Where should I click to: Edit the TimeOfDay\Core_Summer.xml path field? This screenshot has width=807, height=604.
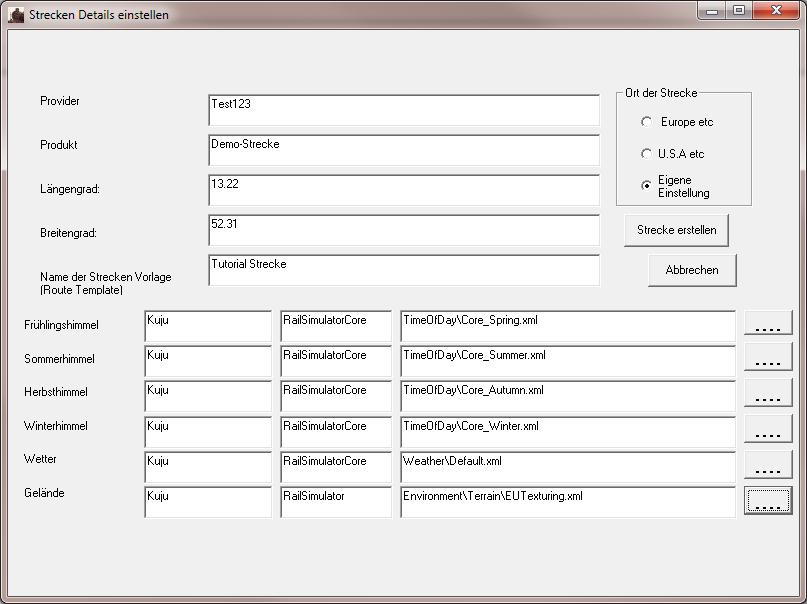point(568,361)
